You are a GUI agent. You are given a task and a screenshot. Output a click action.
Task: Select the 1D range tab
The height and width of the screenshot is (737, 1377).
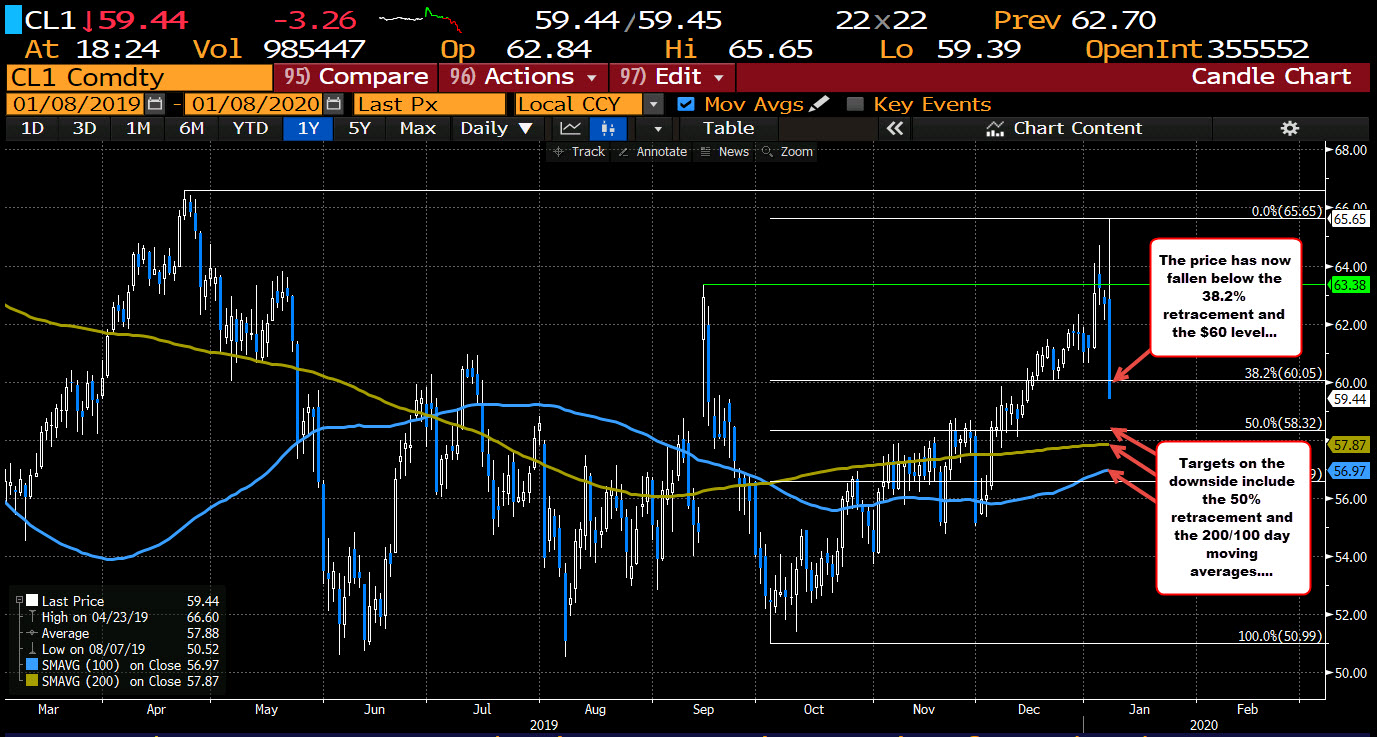click(x=33, y=128)
